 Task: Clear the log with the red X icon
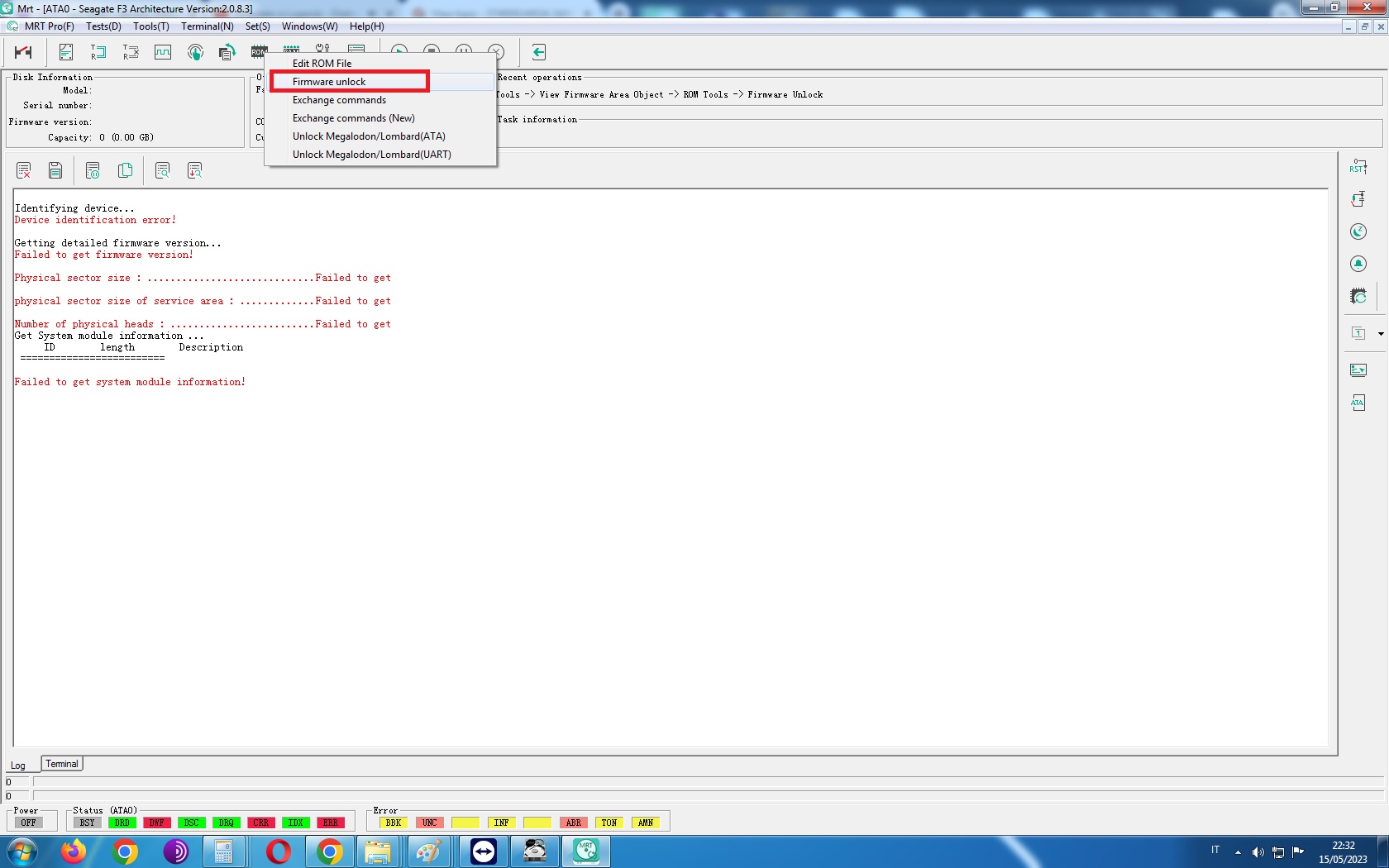pyautogui.click(x=23, y=170)
